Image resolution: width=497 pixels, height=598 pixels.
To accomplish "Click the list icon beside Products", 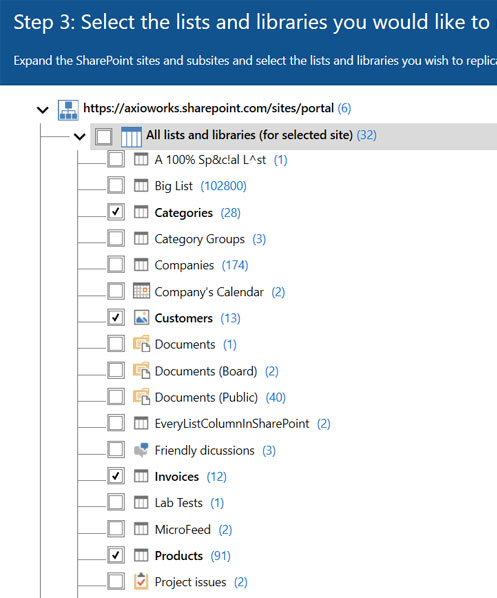I will click(x=141, y=555).
